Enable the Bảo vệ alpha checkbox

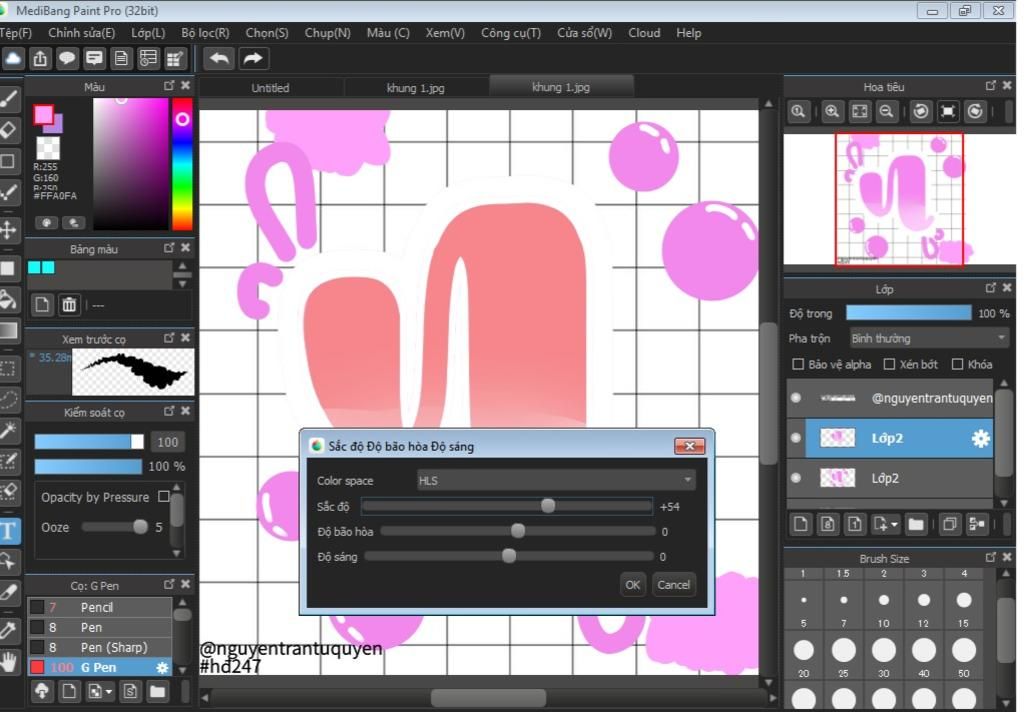pyautogui.click(x=797, y=364)
